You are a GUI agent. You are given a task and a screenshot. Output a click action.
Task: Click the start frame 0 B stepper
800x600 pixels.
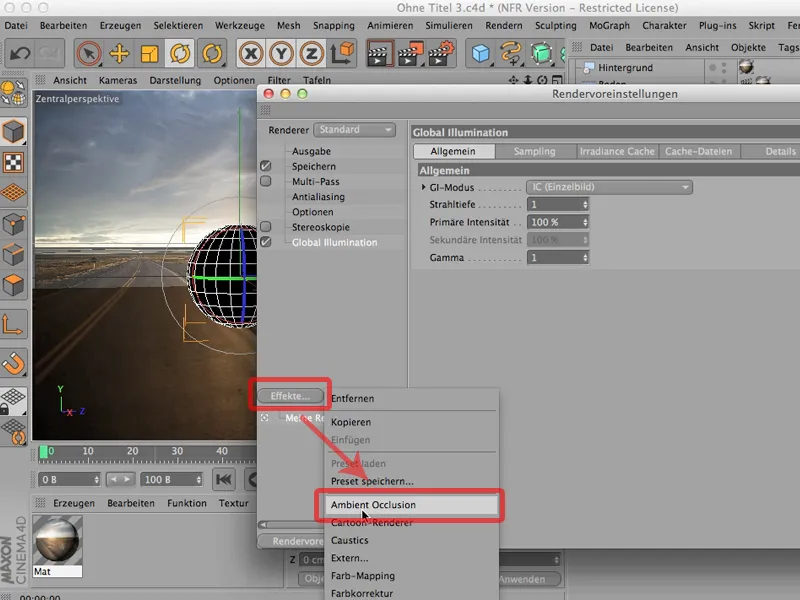click(x=96, y=480)
